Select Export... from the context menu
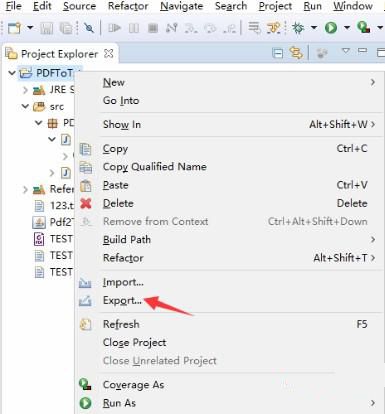The image size is (385, 414). point(122,300)
